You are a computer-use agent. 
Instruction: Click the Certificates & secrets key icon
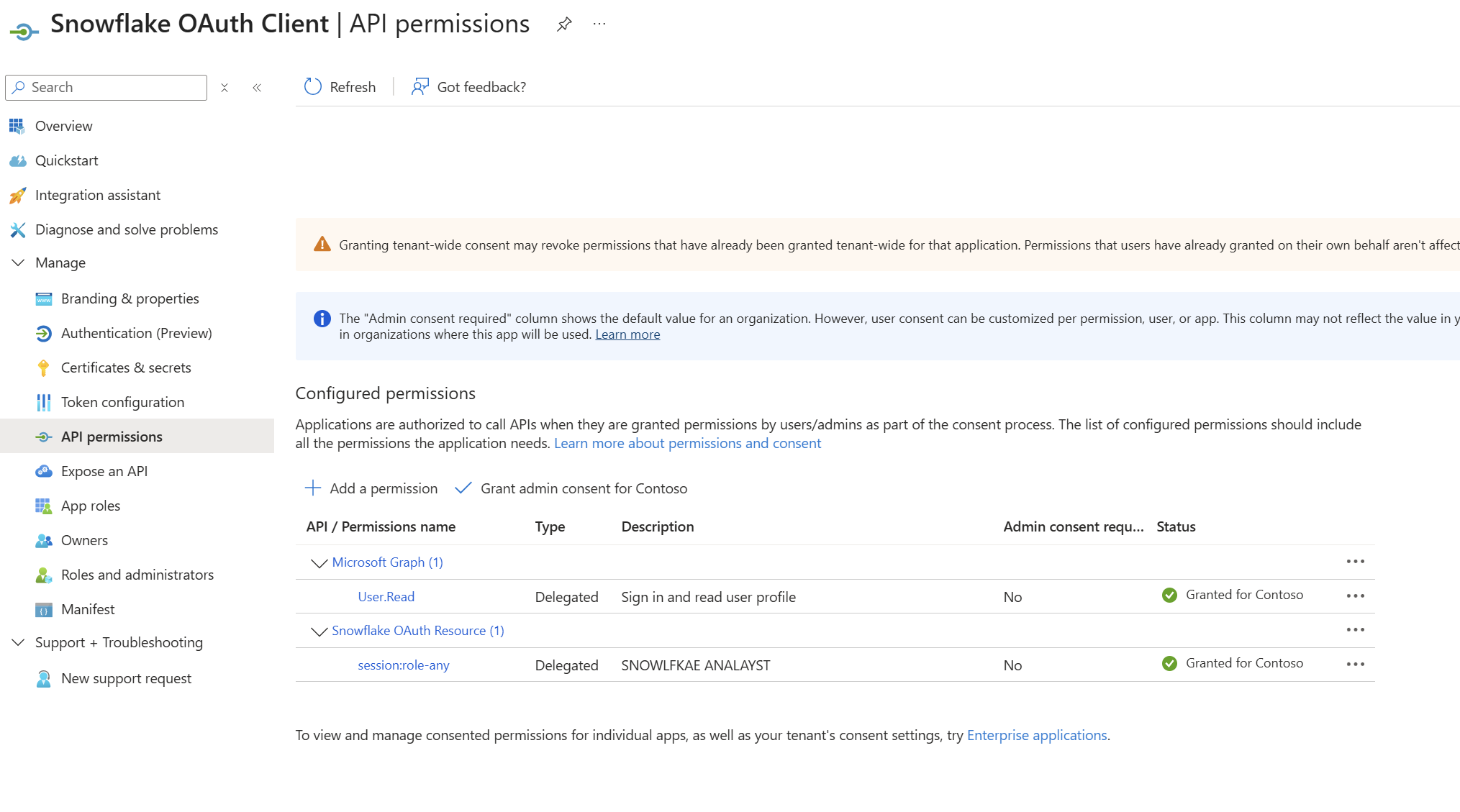(x=44, y=368)
